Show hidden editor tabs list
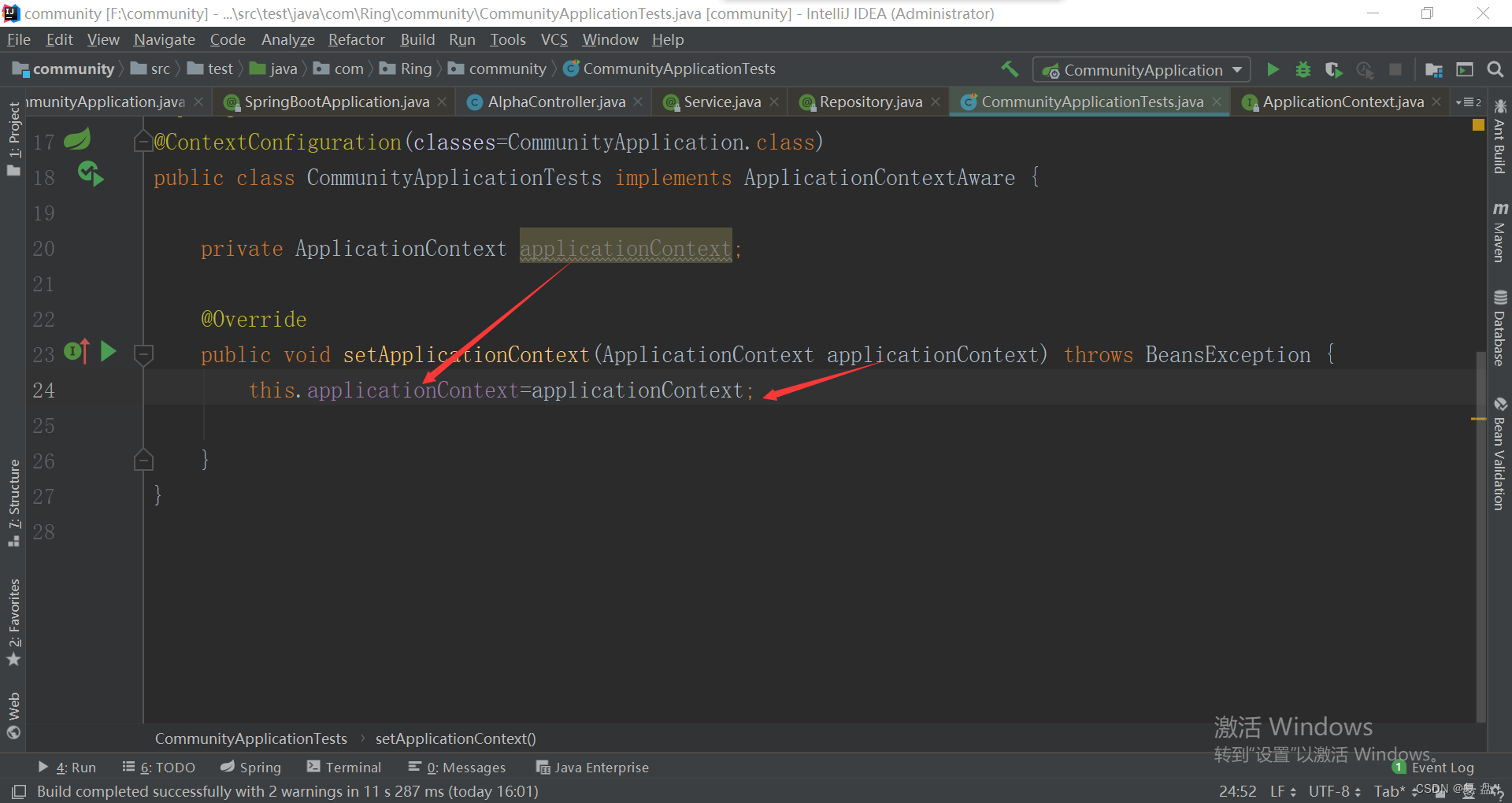Viewport: 1512px width, 803px height. (x=1469, y=102)
